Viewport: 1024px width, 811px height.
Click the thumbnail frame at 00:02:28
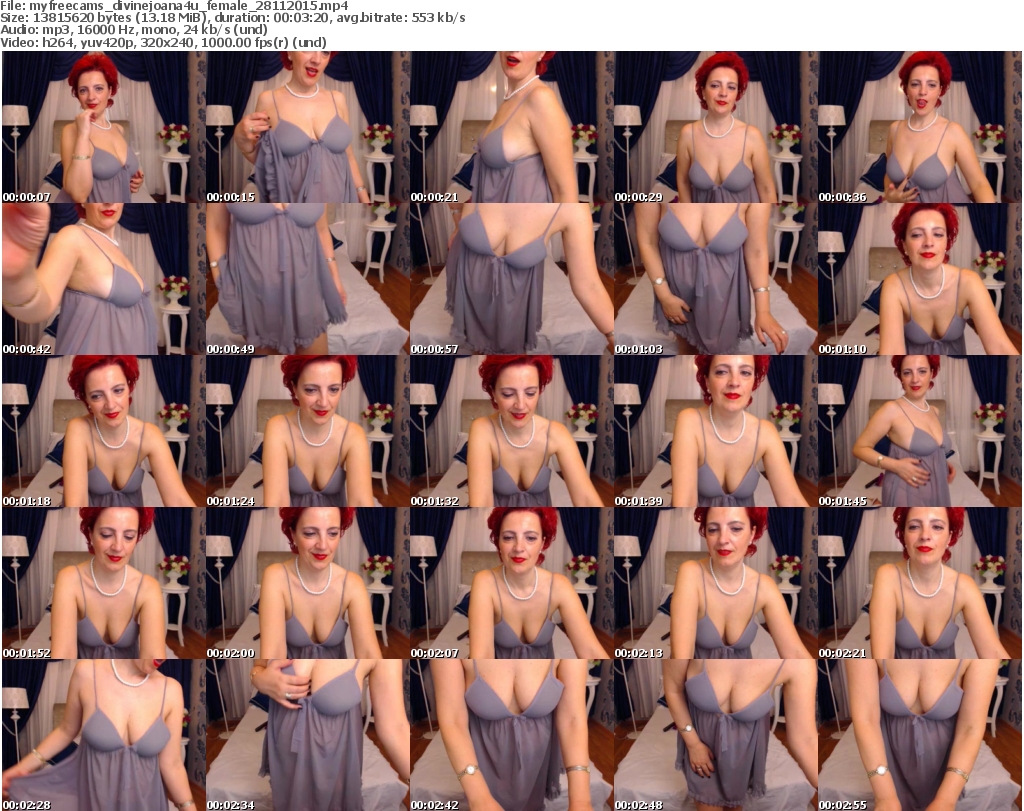(x=104, y=735)
